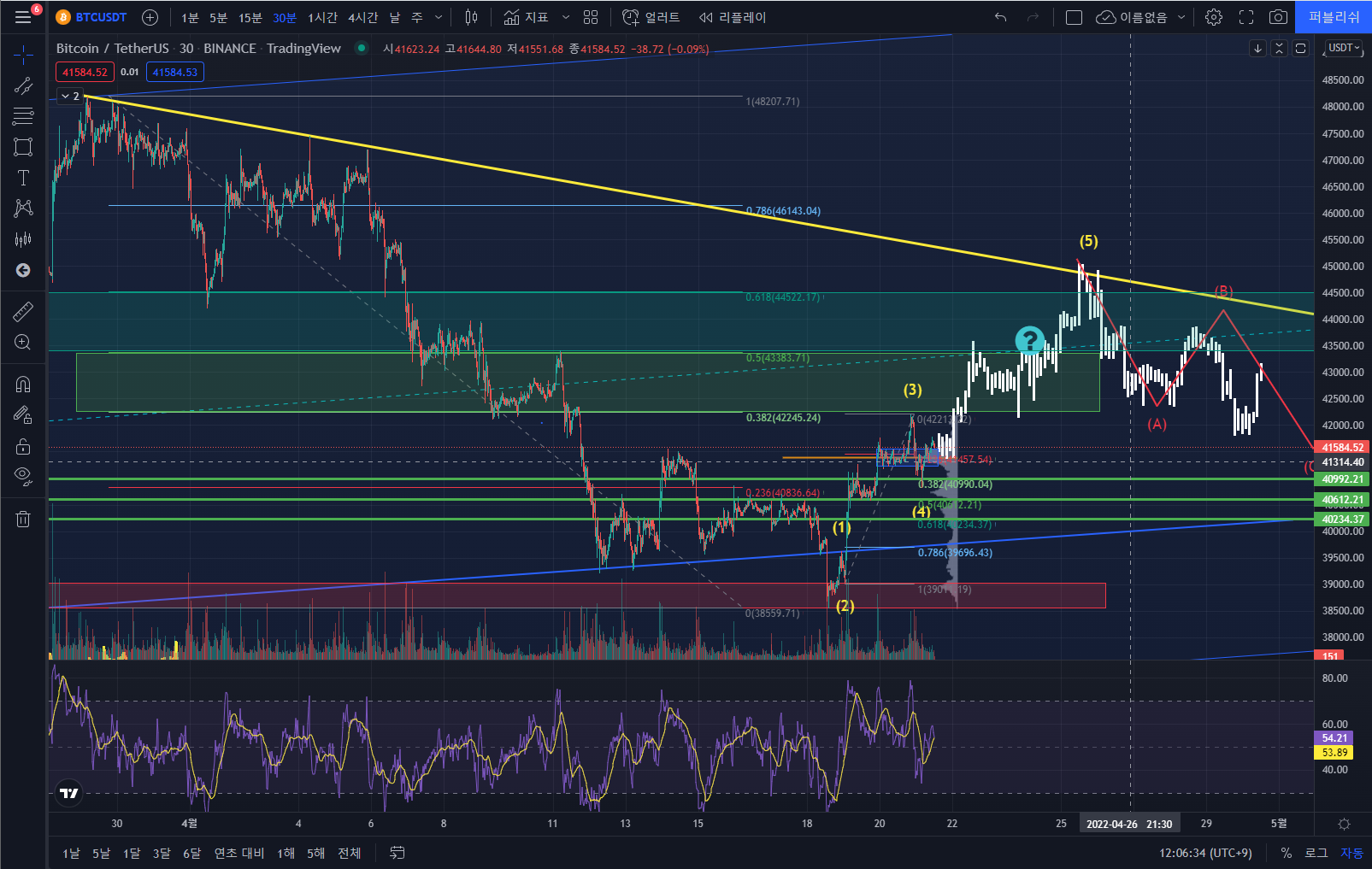Click the back arrow icon in left toolbar

click(x=23, y=270)
